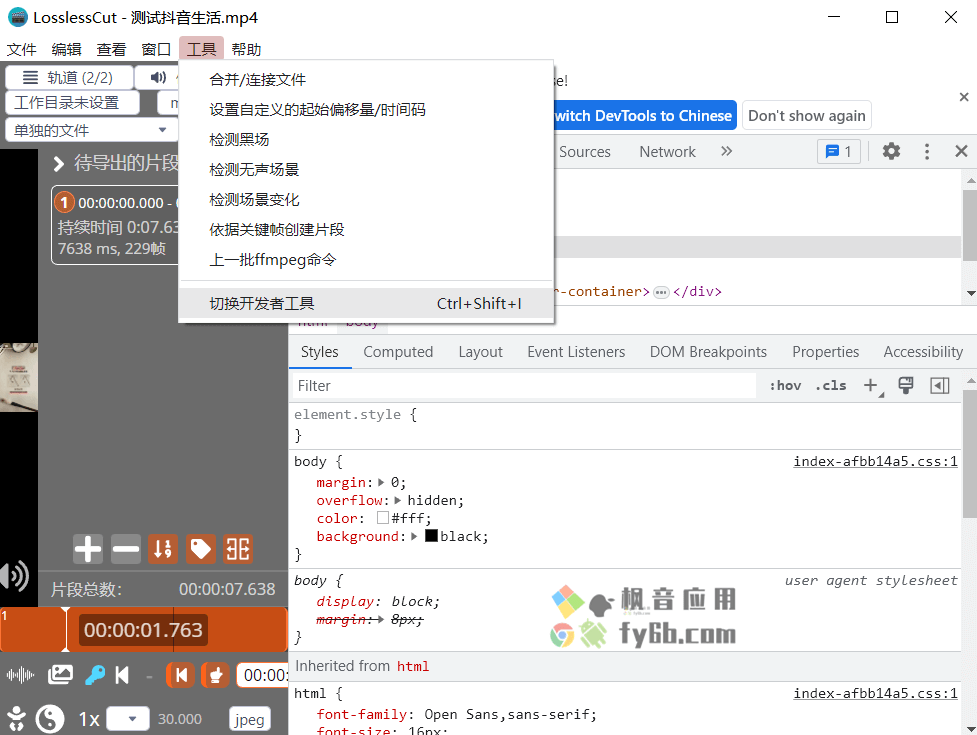Screen dimensions: 977x735
Task: Switch to the Network tab in DevTools
Action: 667,151
